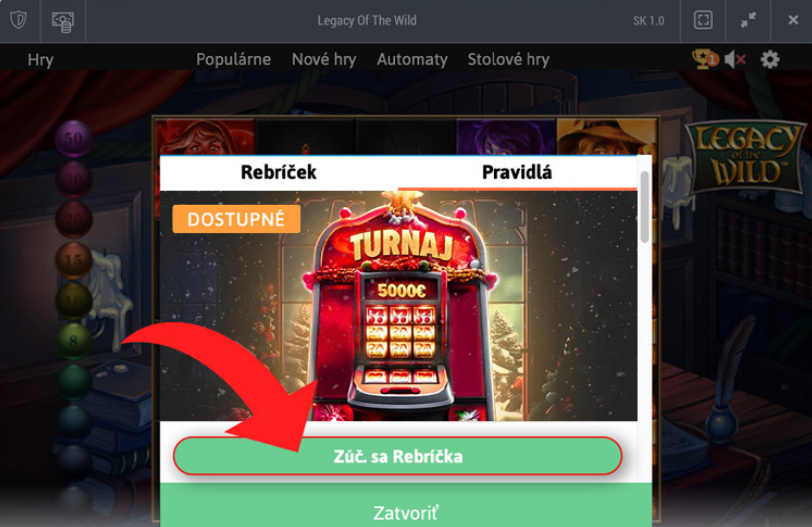Screen dimensions: 812x527
Task: Select Stolové hry category
Action: pyautogui.click(x=508, y=60)
